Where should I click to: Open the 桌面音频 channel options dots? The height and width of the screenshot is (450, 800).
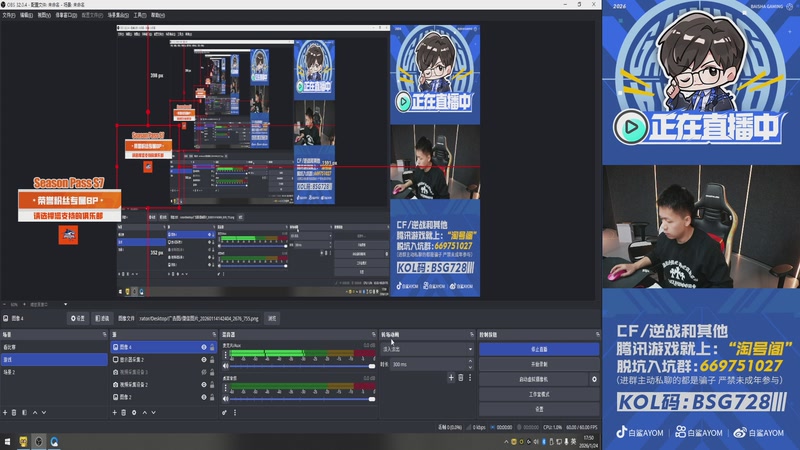click(x=226, y=387)
